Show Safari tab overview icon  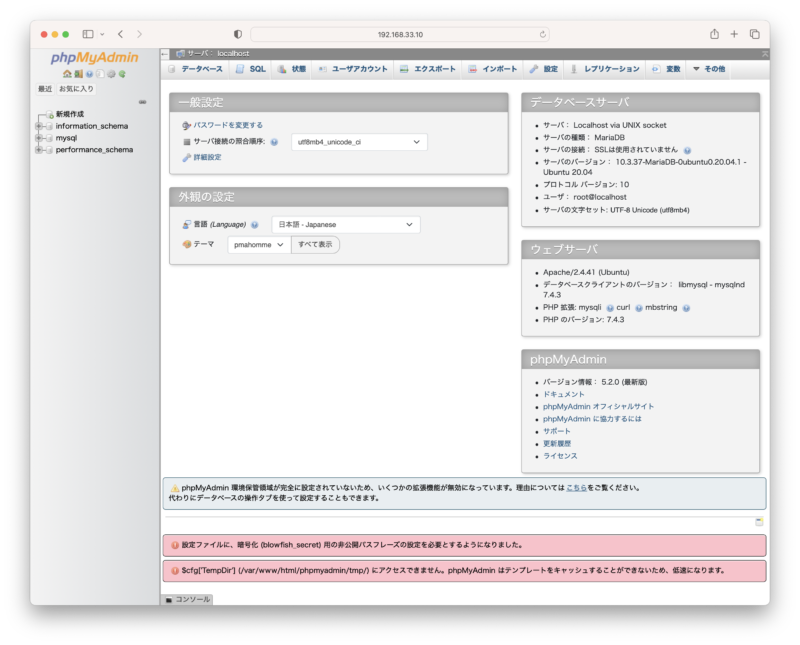(x=755, y=34)
